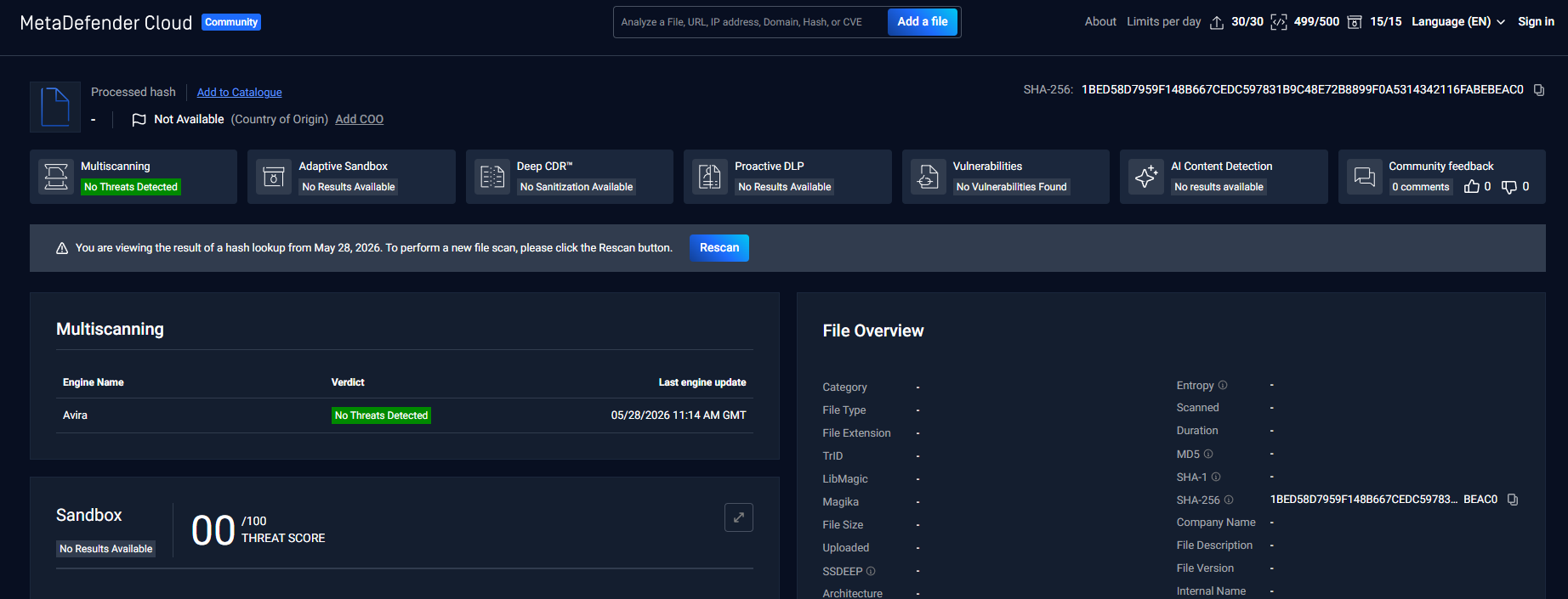The width and height of the screenshot is (1568, 599).
Task: Click the Add COO link
Action: pos(360,120)
